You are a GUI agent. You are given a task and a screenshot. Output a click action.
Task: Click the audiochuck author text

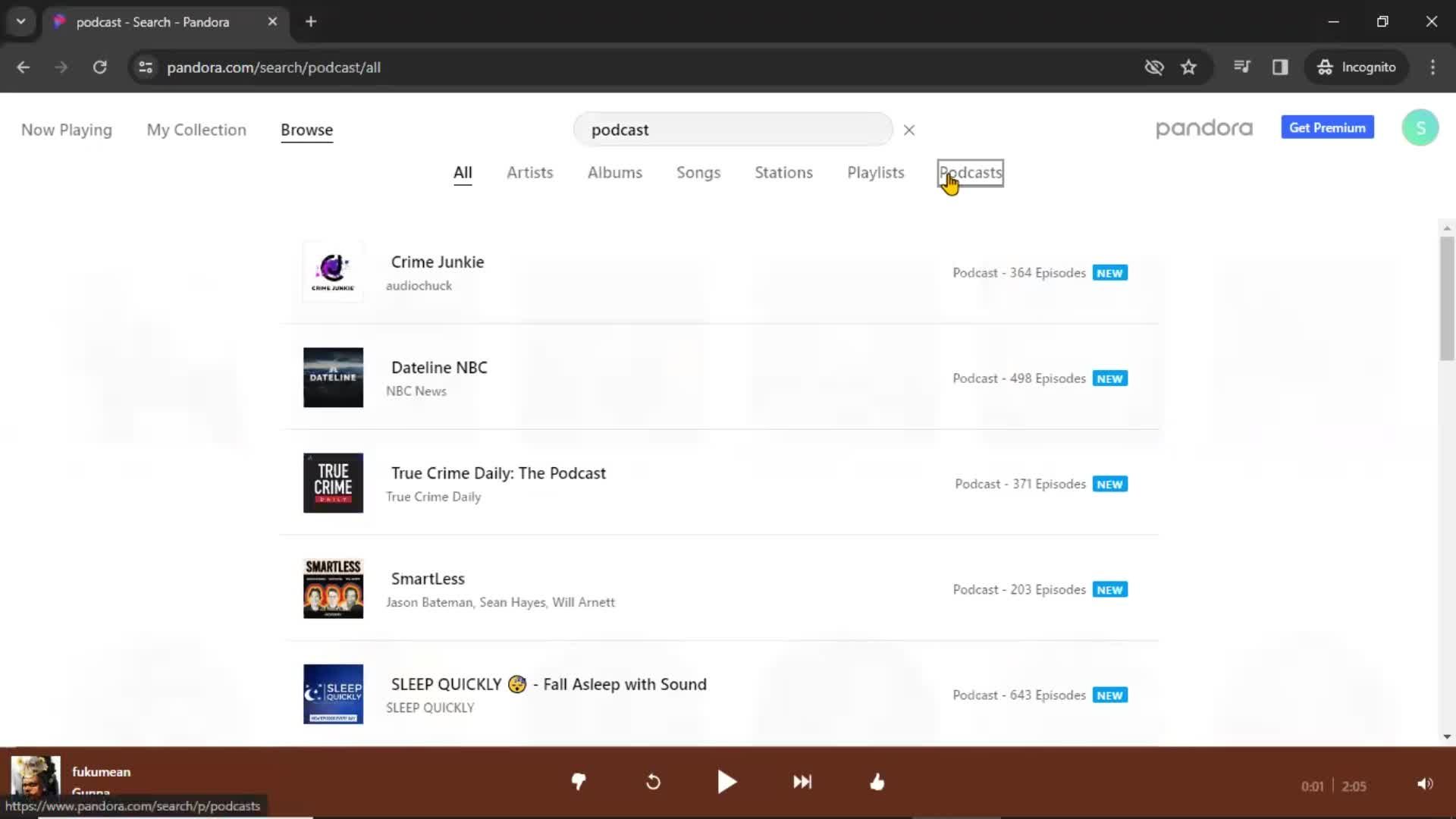pos(419,286)
